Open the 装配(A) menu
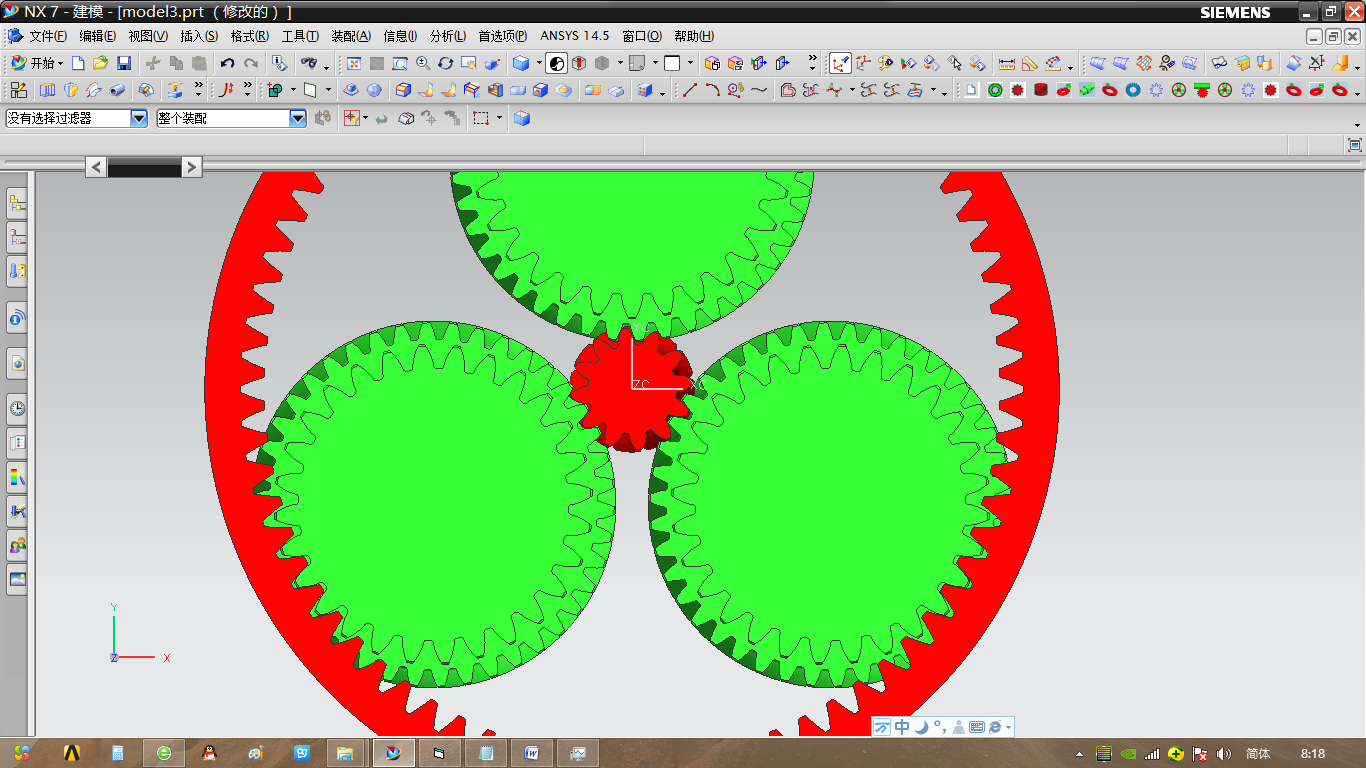 [x=351, y=36]
